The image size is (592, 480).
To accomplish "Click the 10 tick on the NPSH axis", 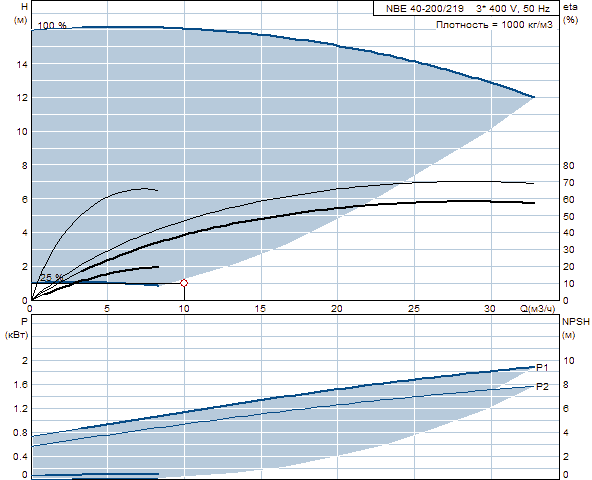I will (569, 361).
